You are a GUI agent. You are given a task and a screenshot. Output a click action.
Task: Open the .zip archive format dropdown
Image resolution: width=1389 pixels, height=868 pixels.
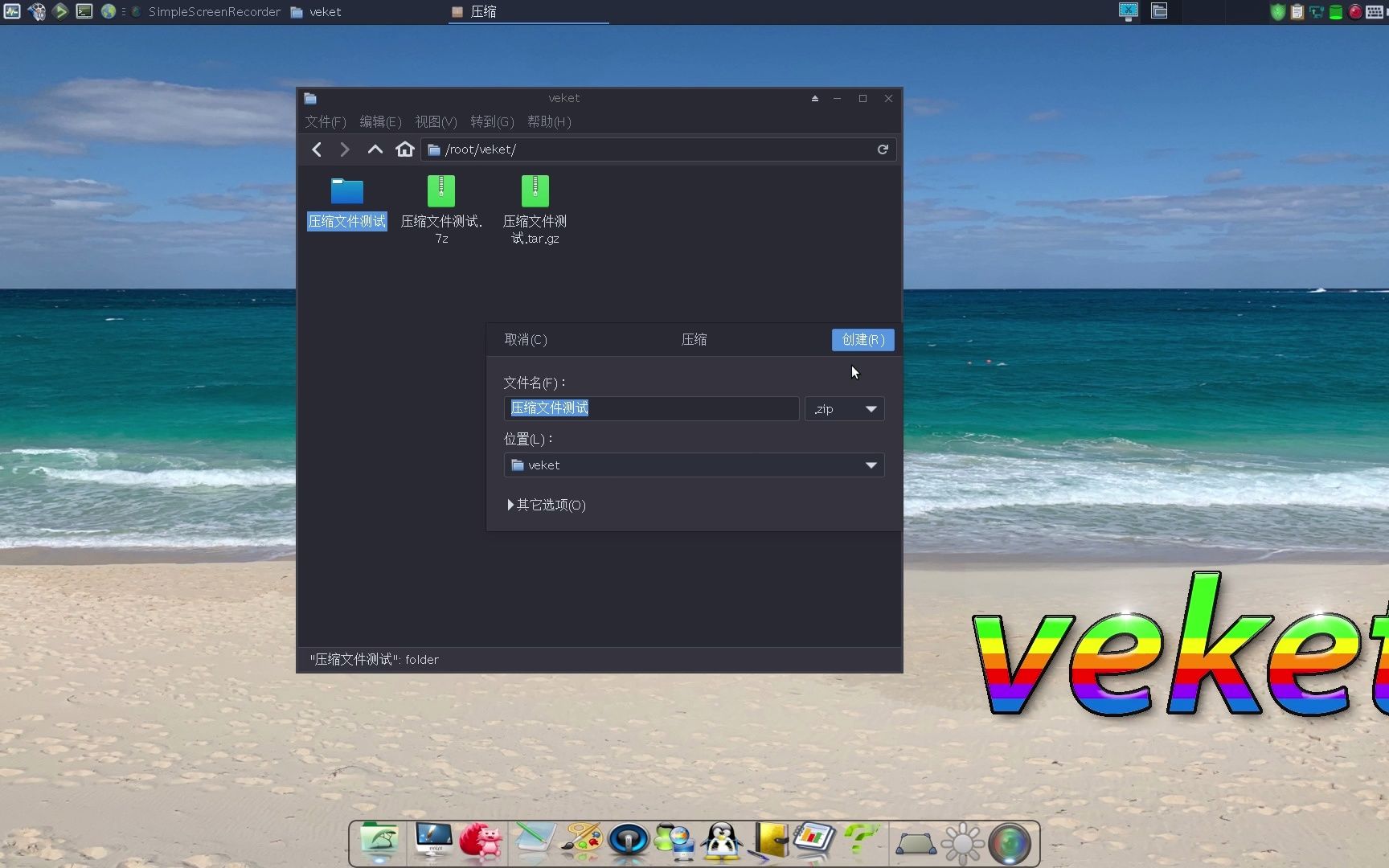(845, 408)
